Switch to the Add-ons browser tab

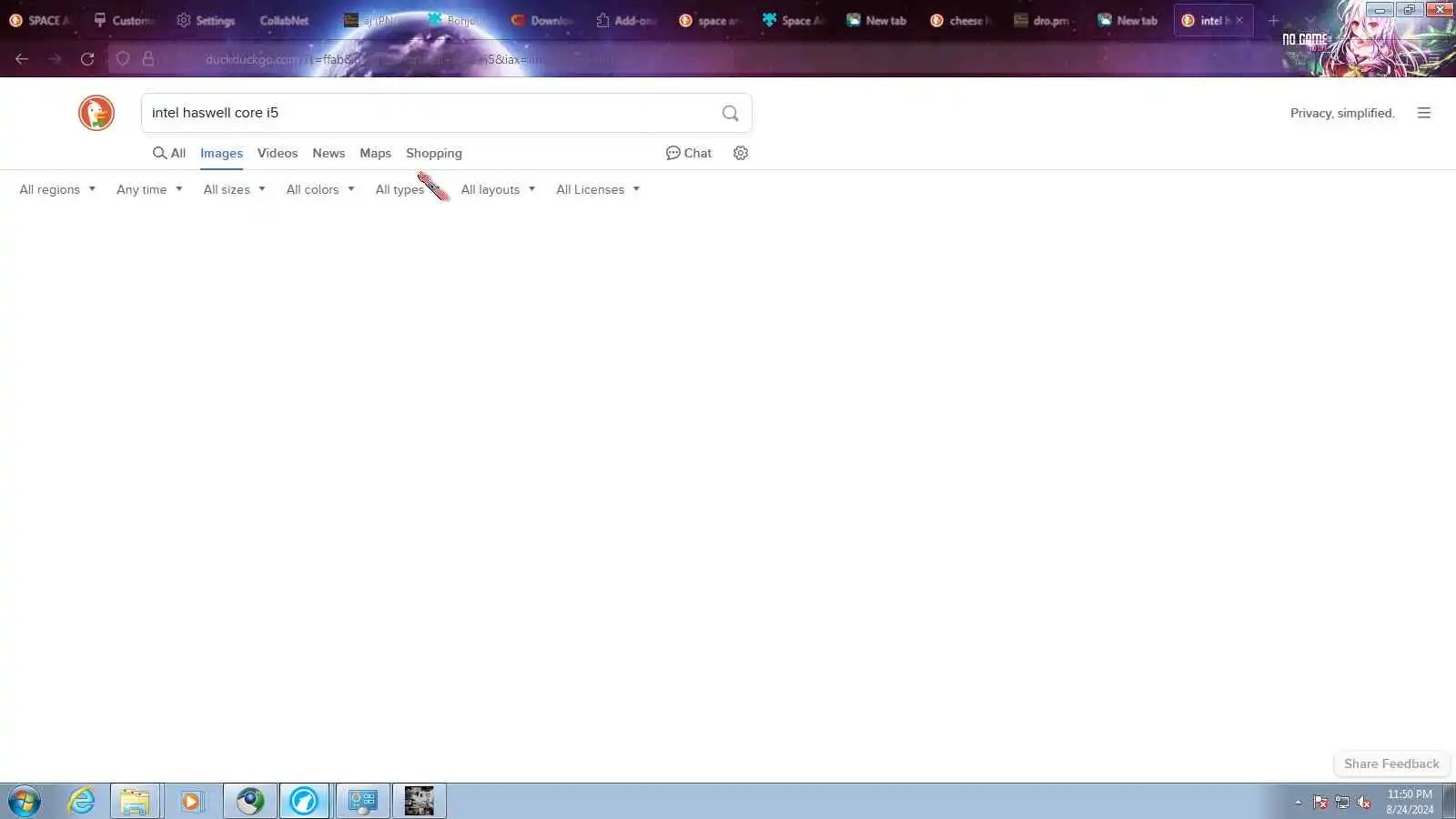626,20
